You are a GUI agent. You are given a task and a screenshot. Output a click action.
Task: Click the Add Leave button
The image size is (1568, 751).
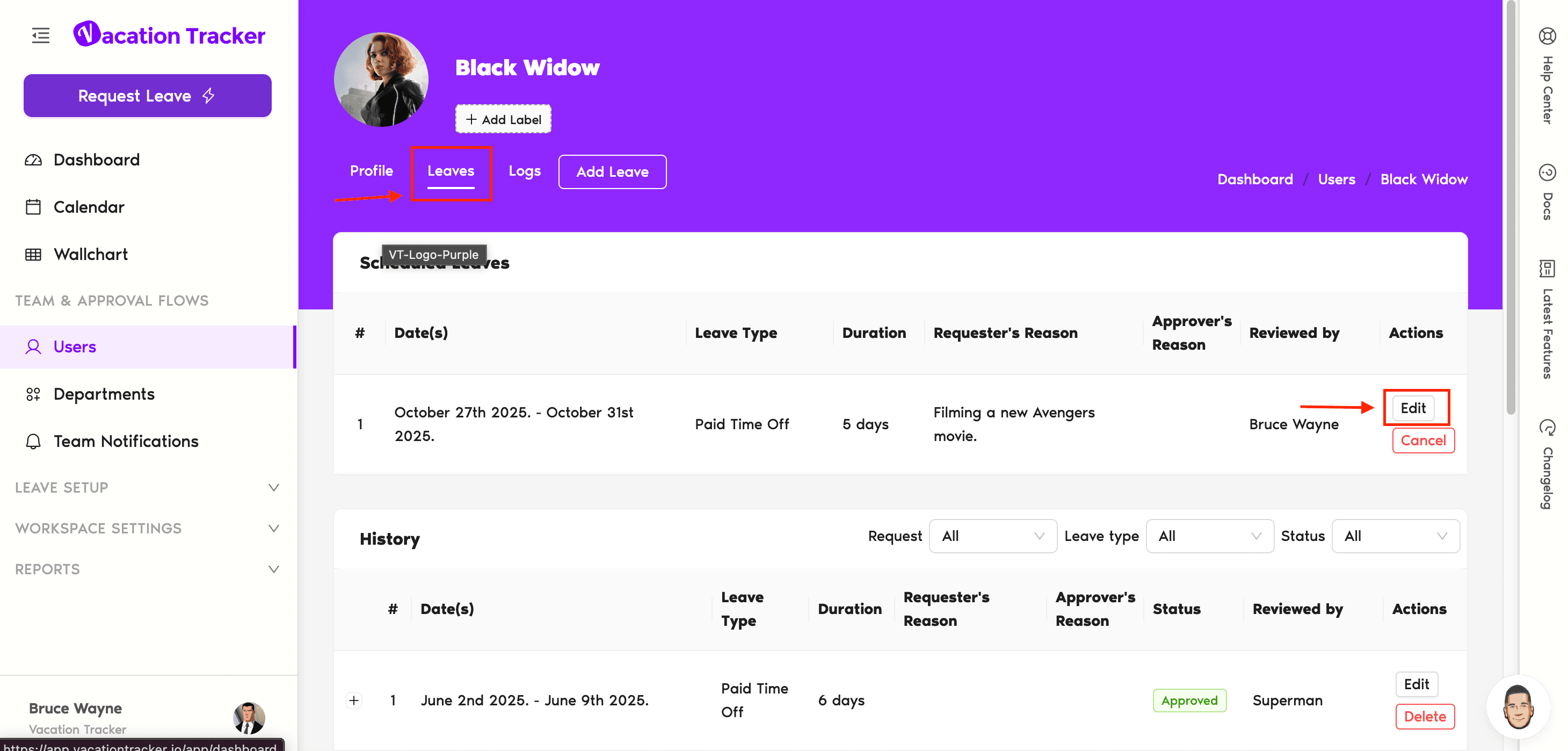click(x=612, y=172)
